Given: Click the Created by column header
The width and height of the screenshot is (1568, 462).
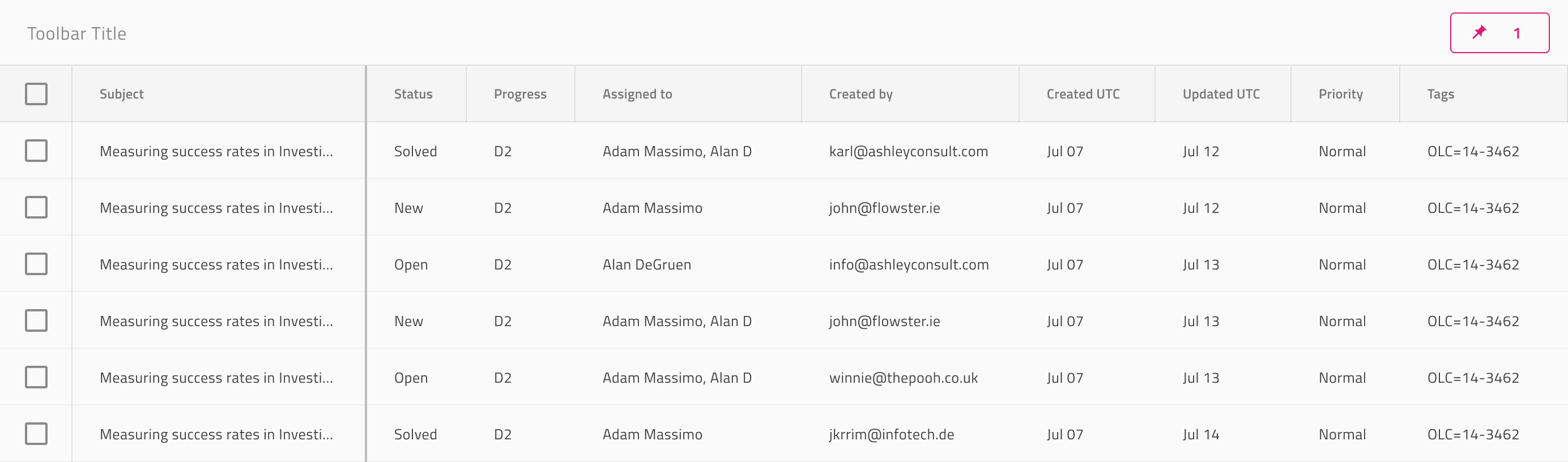Looking at the screenshot, I should (x=860, y=94).
